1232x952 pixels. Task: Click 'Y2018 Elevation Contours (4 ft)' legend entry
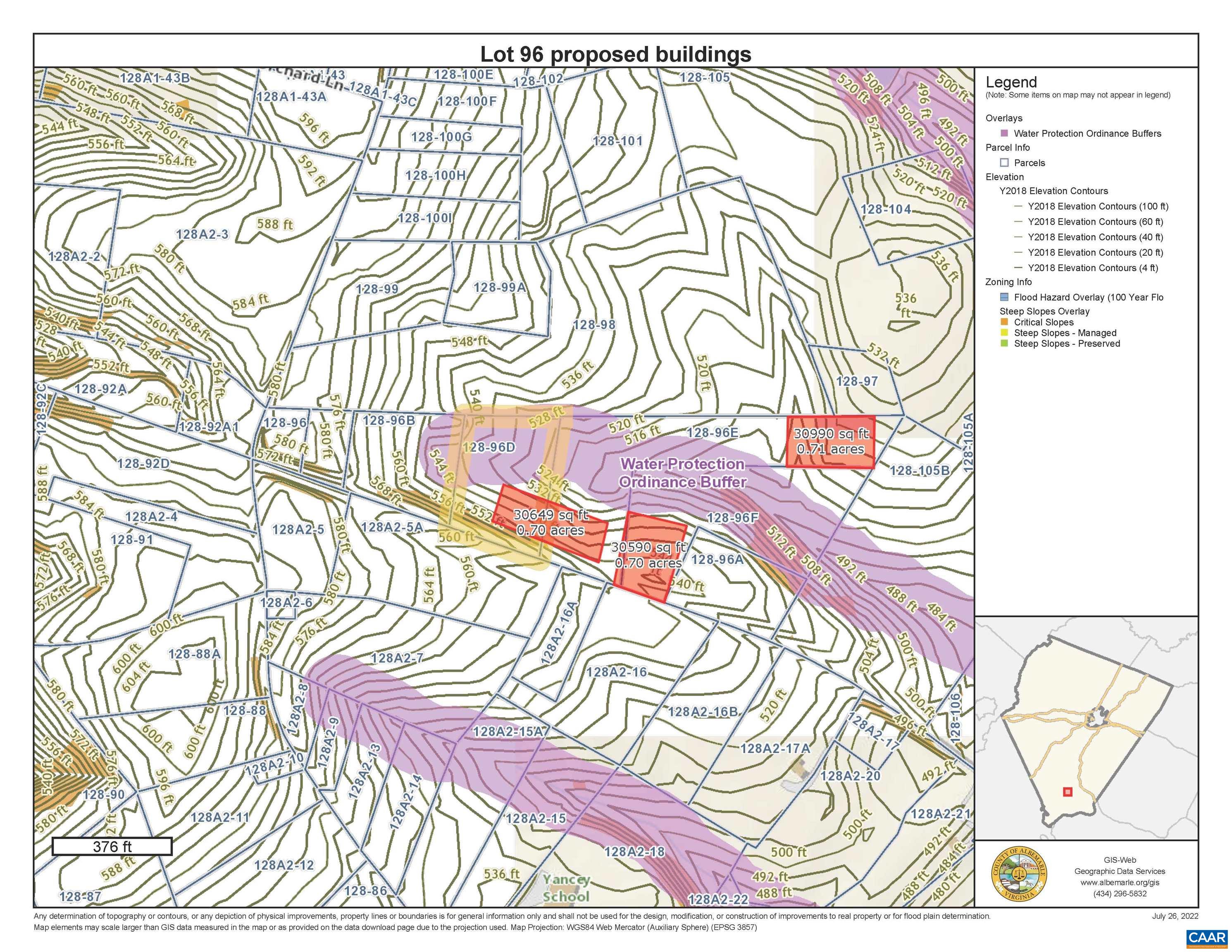coord(1093,268)
